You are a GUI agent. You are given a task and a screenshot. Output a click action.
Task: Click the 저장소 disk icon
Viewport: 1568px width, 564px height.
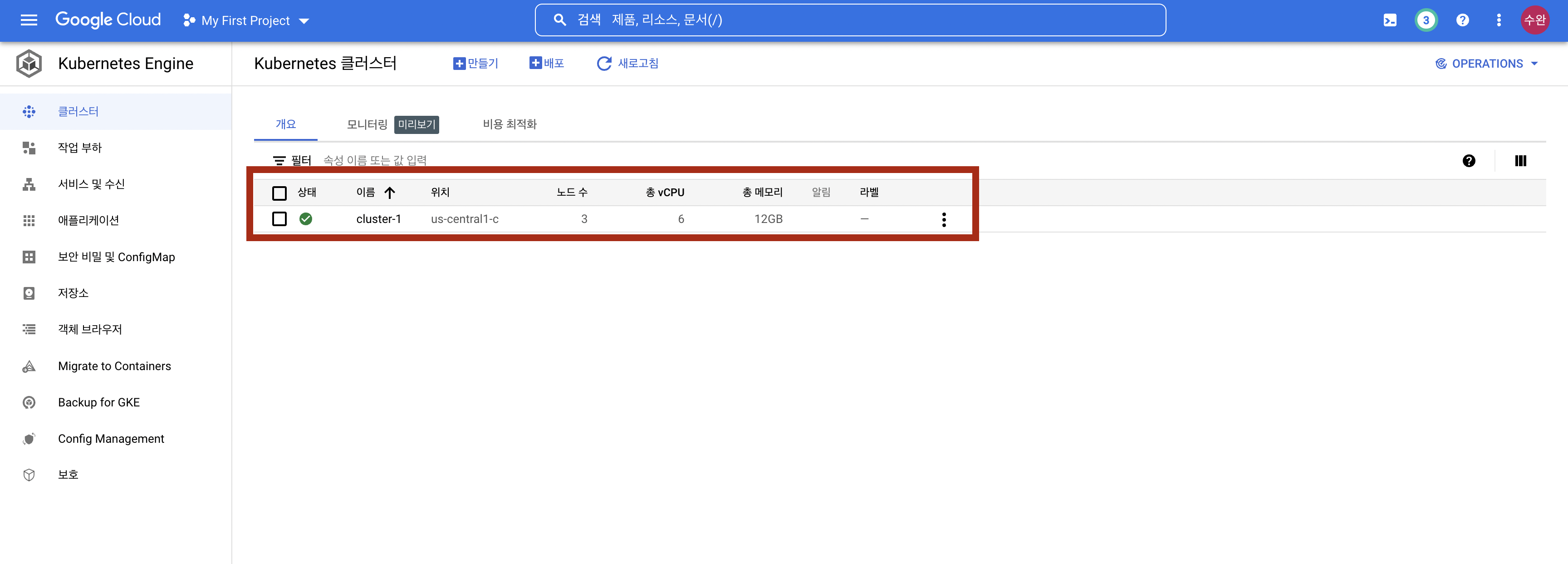[x=29, y=293]
